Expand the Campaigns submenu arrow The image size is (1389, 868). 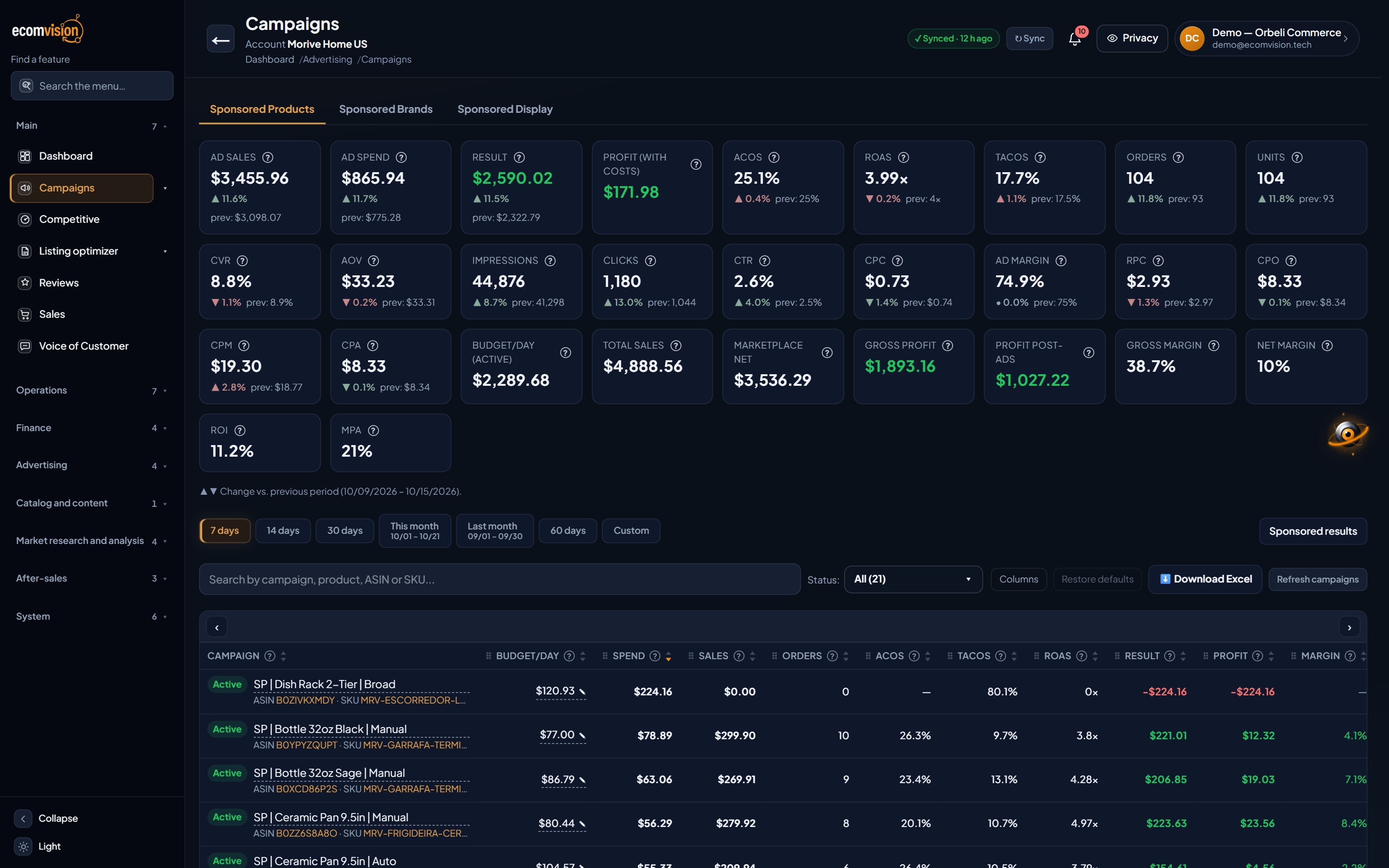point(165,188)
